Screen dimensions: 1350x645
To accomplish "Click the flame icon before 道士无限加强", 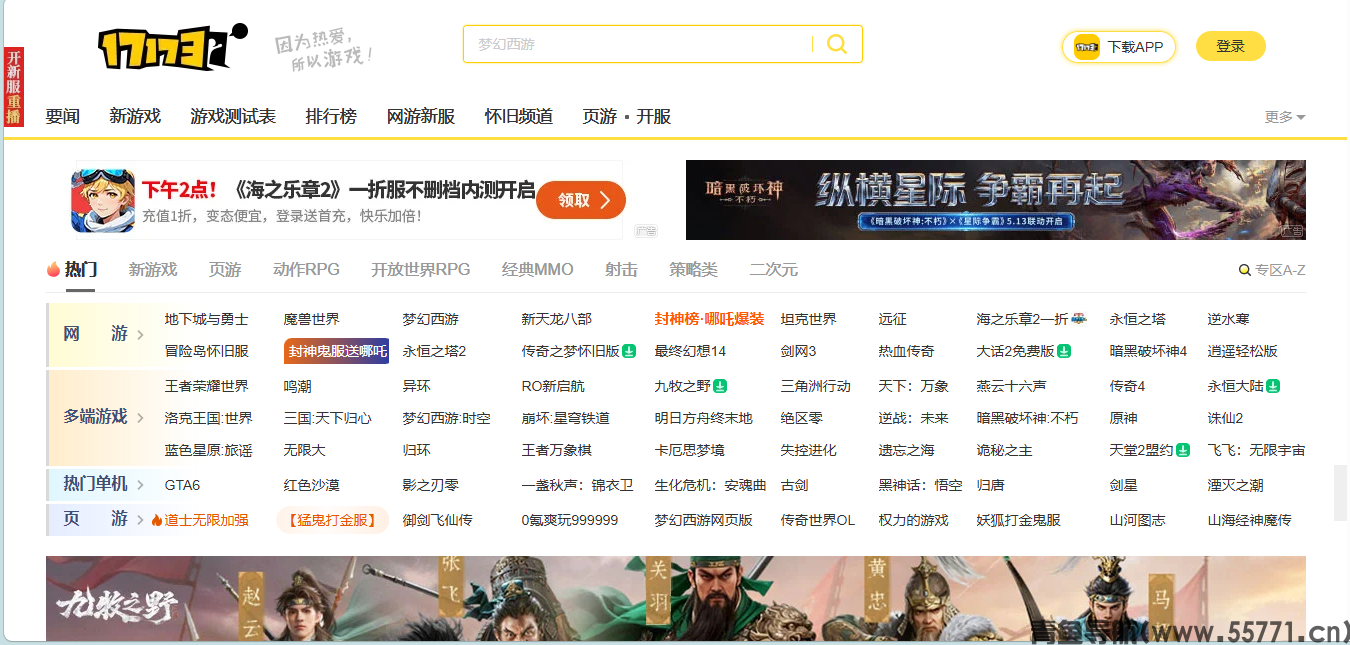I will 156,520.
